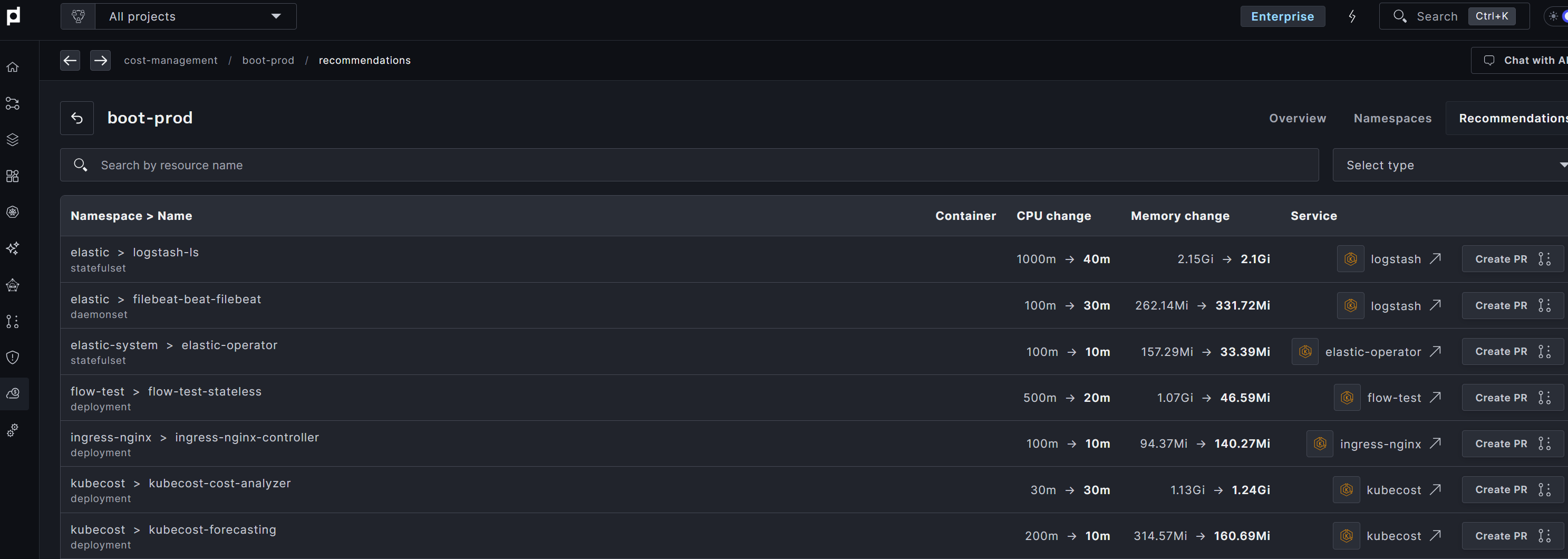Click the Service column header
Screen dimensions: 1568x559
click(x=1313, y=216)
